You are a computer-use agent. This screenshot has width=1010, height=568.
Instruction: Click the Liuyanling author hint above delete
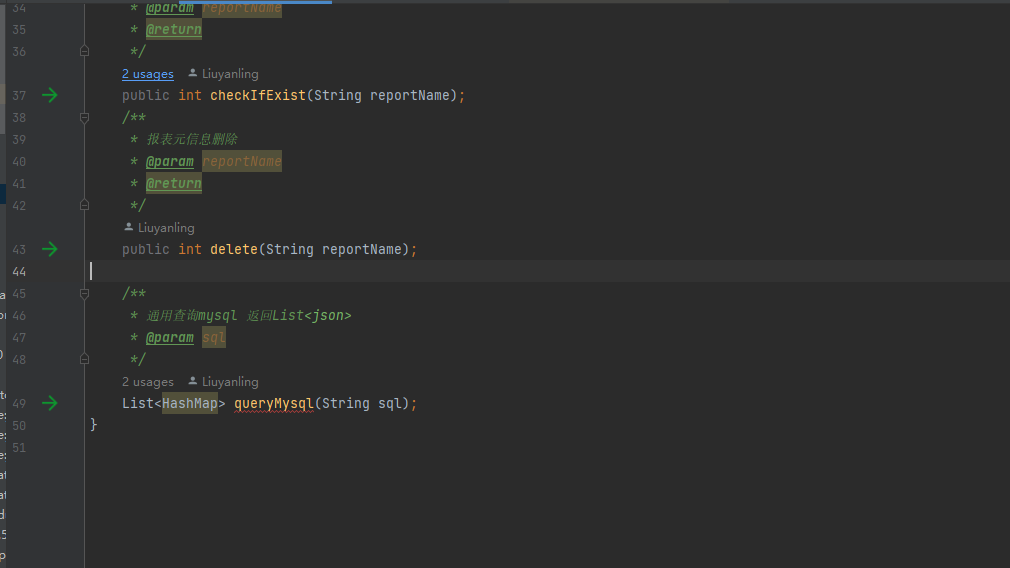pyautogui.click(x=166, y=228)
